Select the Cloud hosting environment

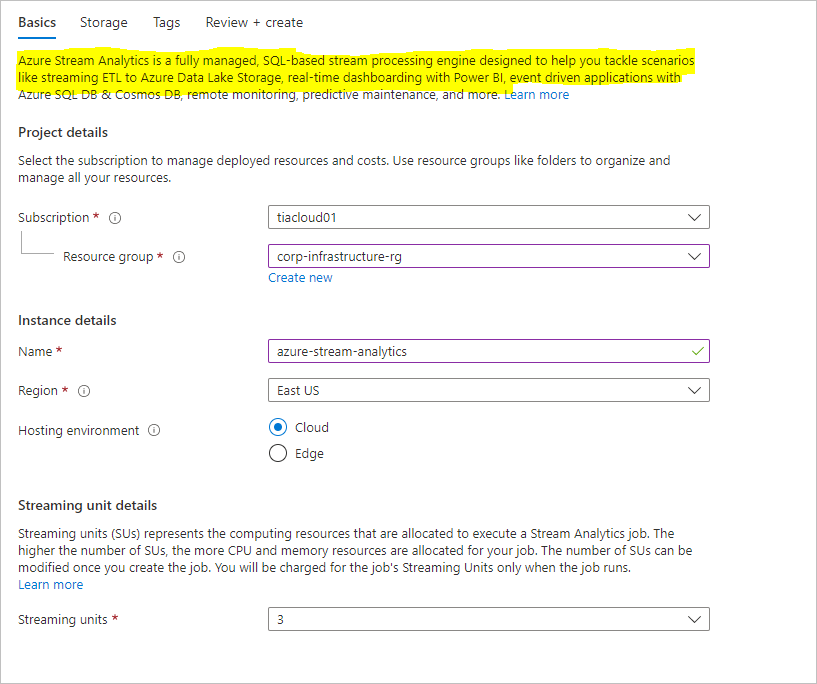tap(278, 427)
